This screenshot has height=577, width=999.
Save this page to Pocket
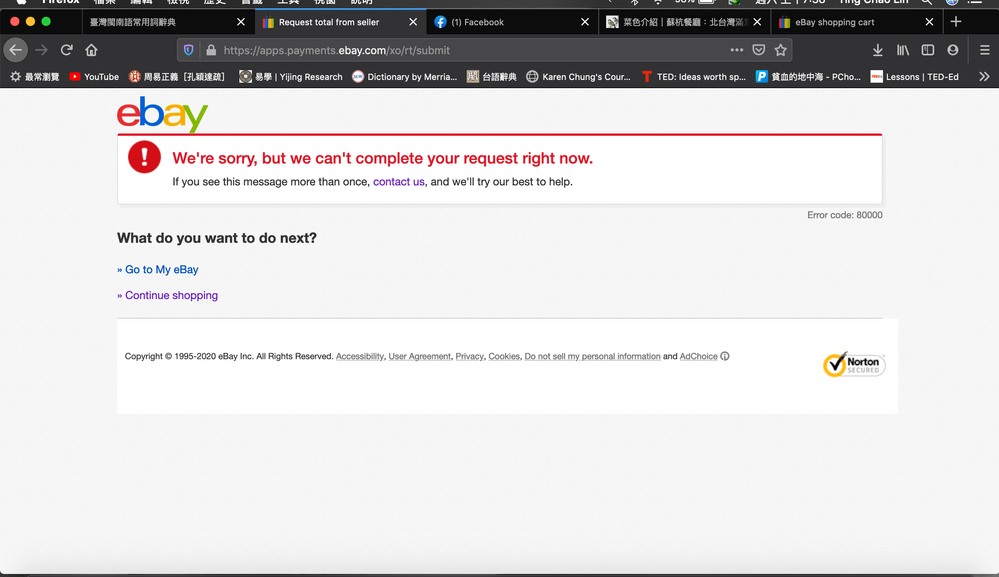pyautogui.click(x=758, y=50)
